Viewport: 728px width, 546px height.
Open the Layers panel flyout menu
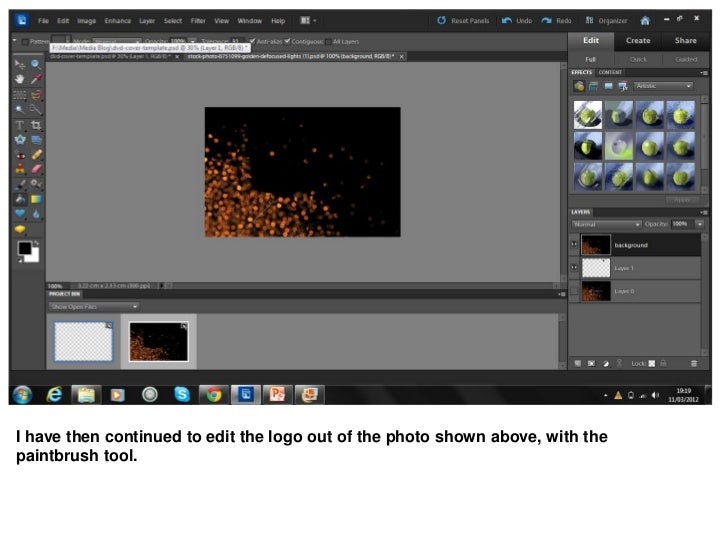click(704, 212)
